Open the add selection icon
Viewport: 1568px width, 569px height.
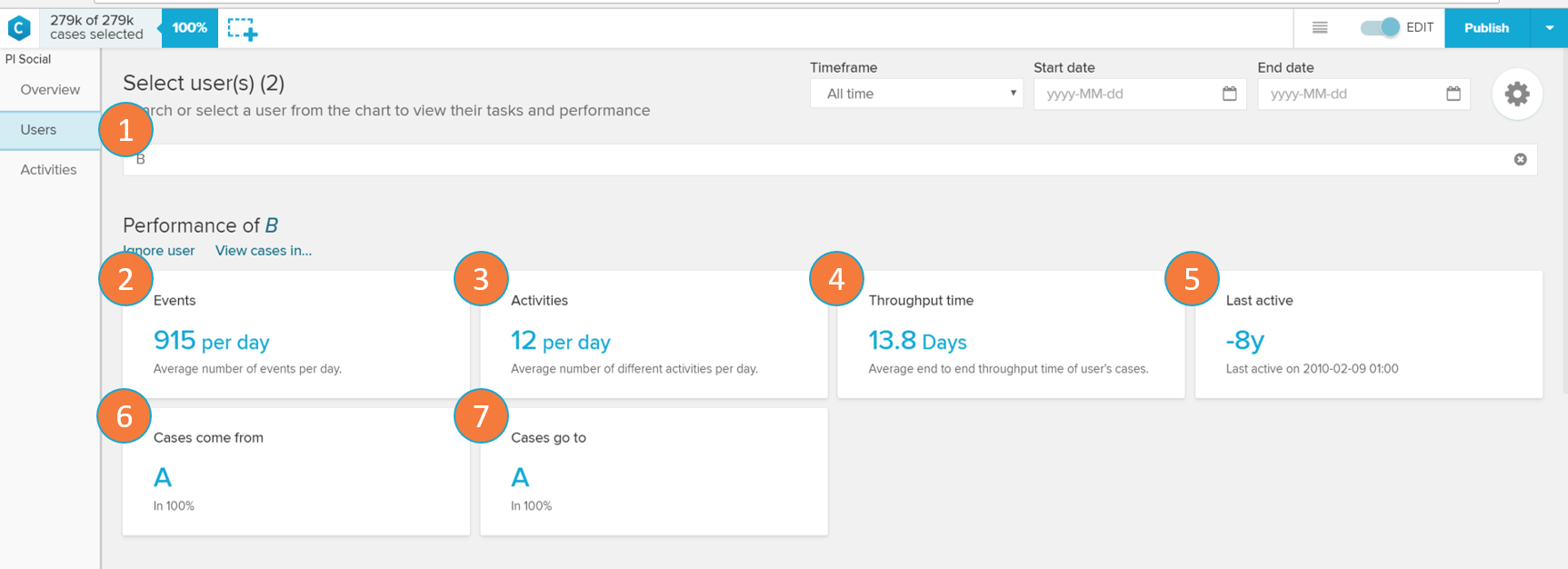[243, 29]
